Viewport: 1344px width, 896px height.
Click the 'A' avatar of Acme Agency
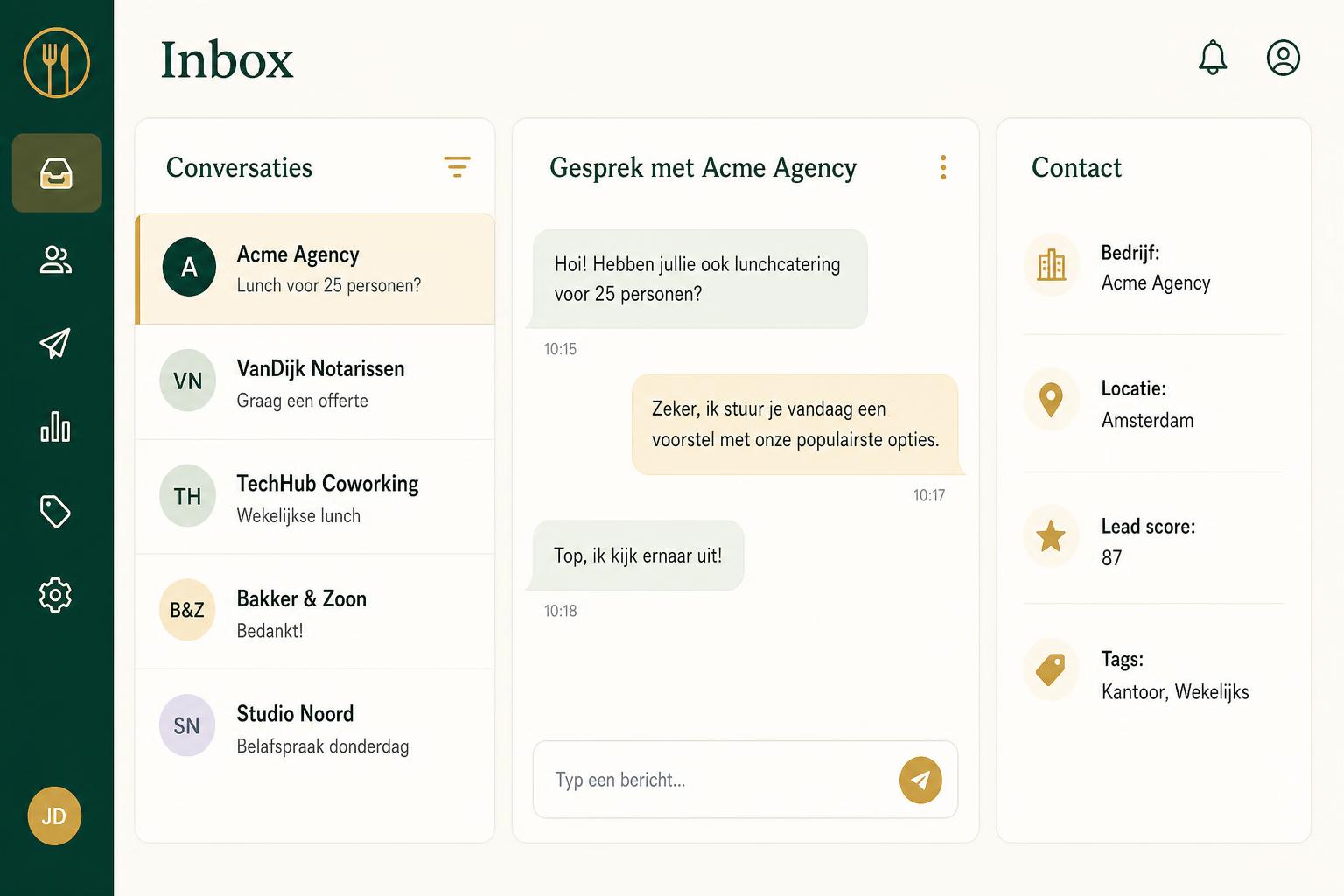click(x=189, y=267)
